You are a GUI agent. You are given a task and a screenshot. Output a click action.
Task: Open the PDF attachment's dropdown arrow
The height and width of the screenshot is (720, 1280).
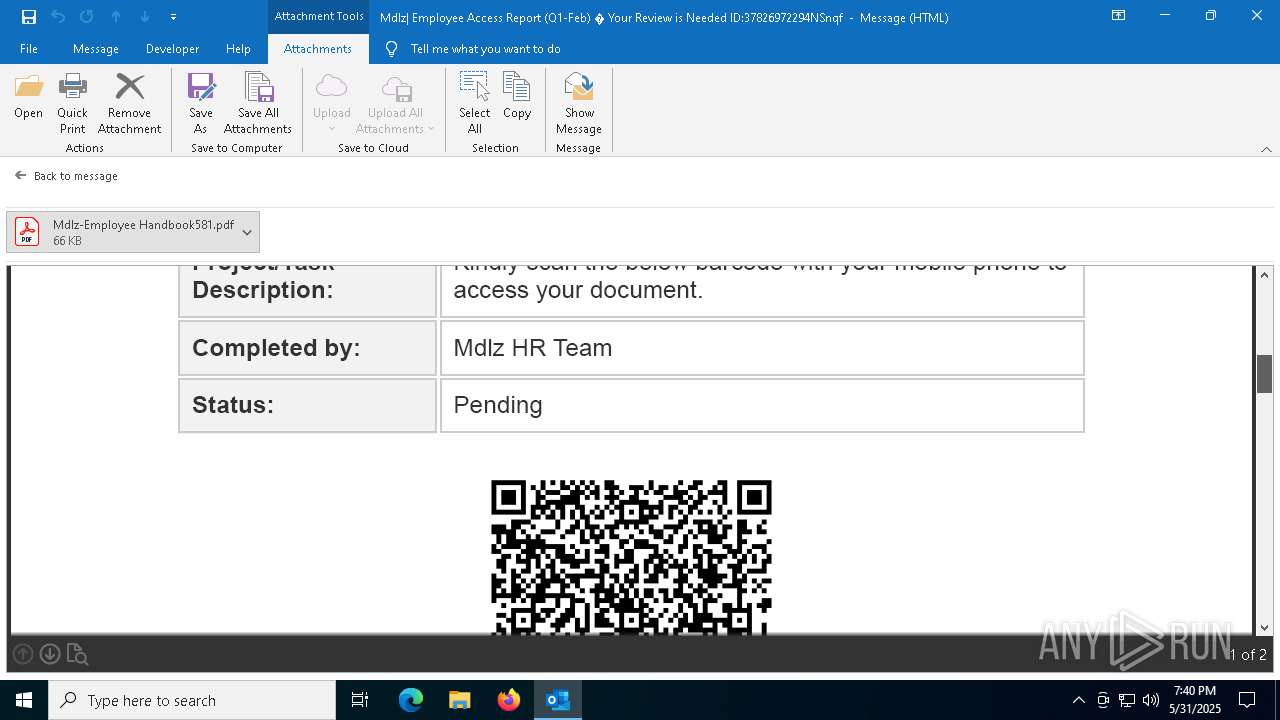248,232
